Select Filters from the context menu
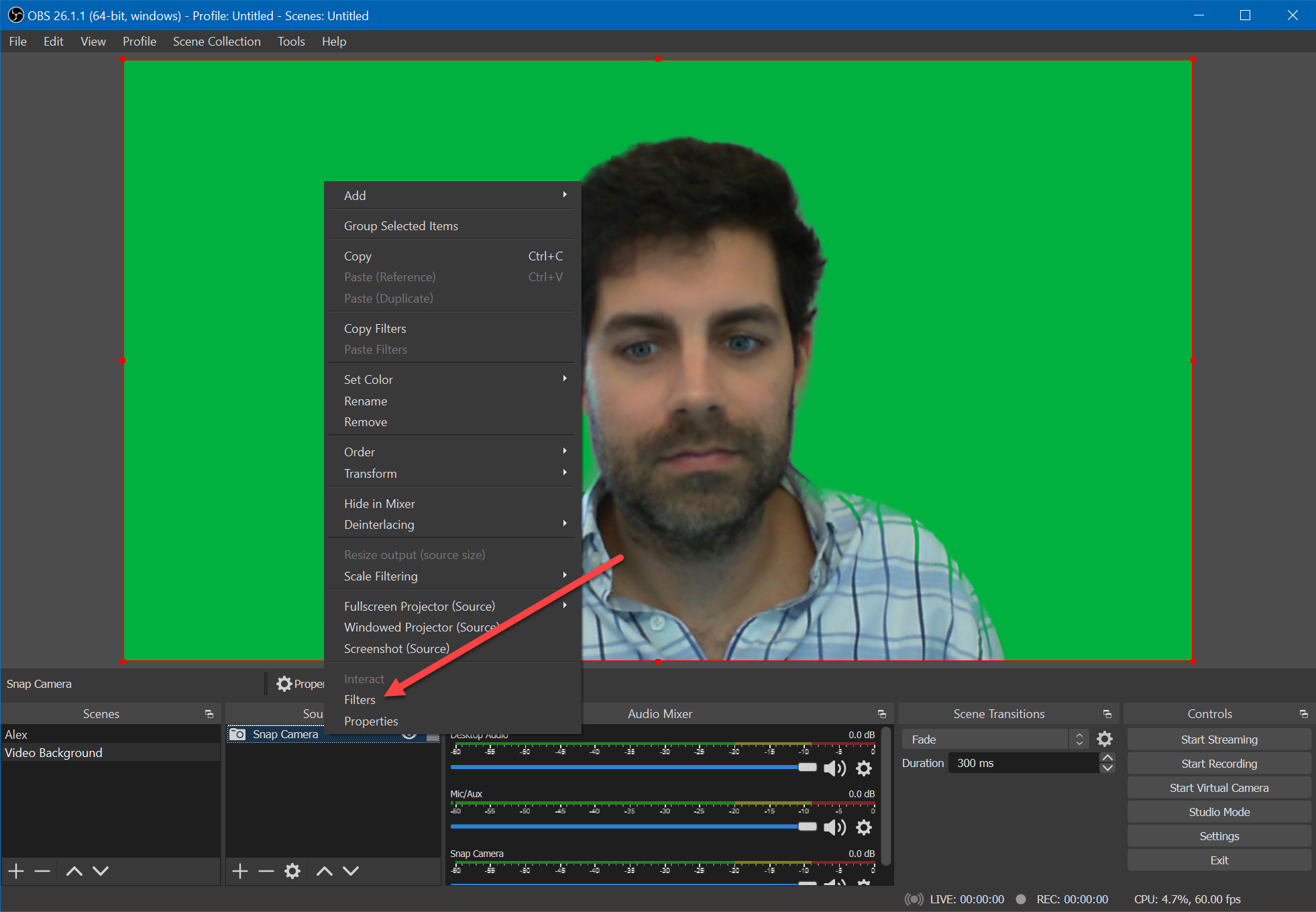 [360, 699]
